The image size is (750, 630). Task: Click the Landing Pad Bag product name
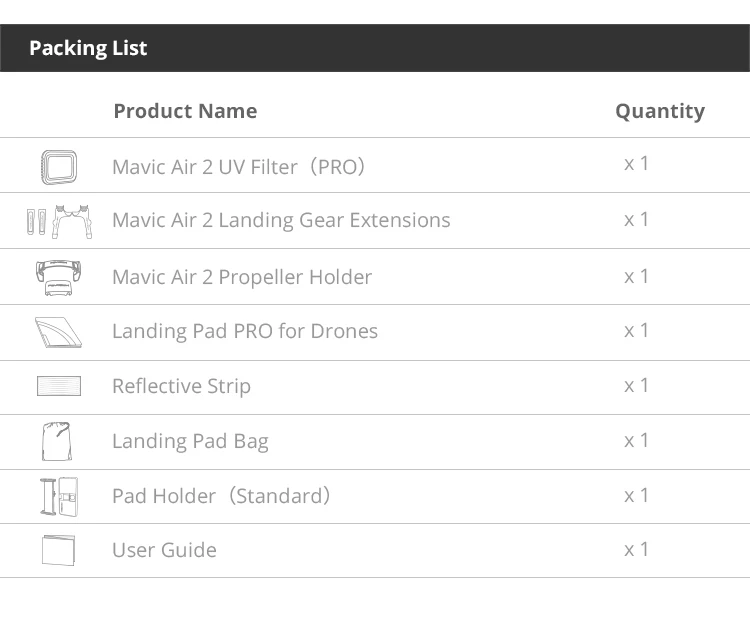click(x=190, y=441)
